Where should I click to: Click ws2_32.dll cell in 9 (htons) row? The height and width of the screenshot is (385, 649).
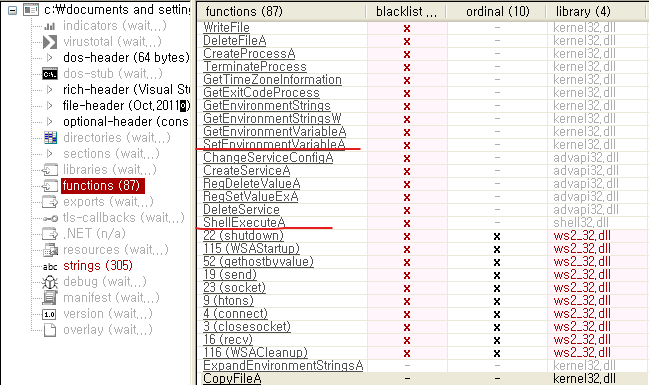click(582, 301)
